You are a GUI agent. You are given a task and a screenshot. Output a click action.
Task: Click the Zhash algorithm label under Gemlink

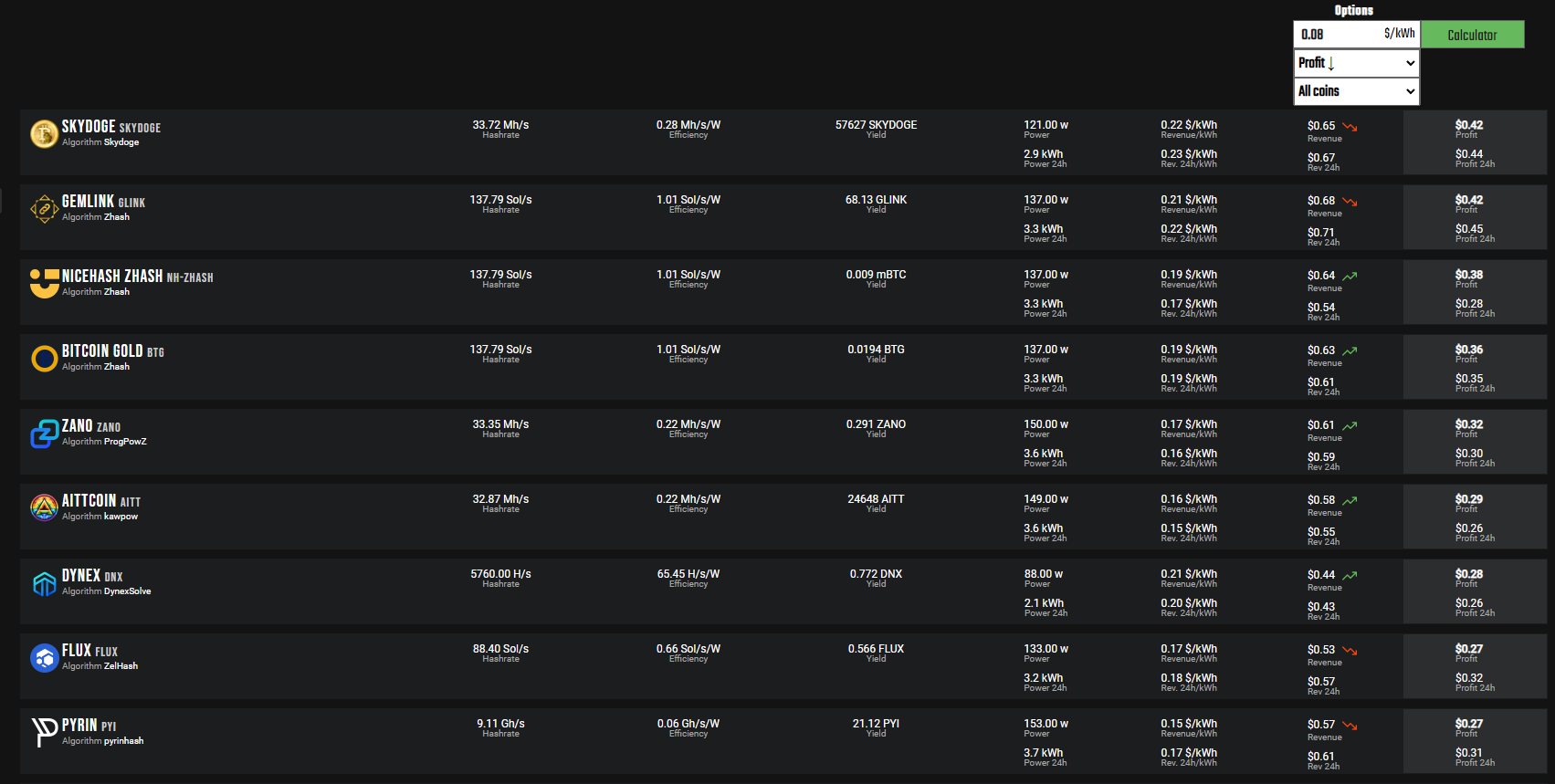tap(117, 217)
